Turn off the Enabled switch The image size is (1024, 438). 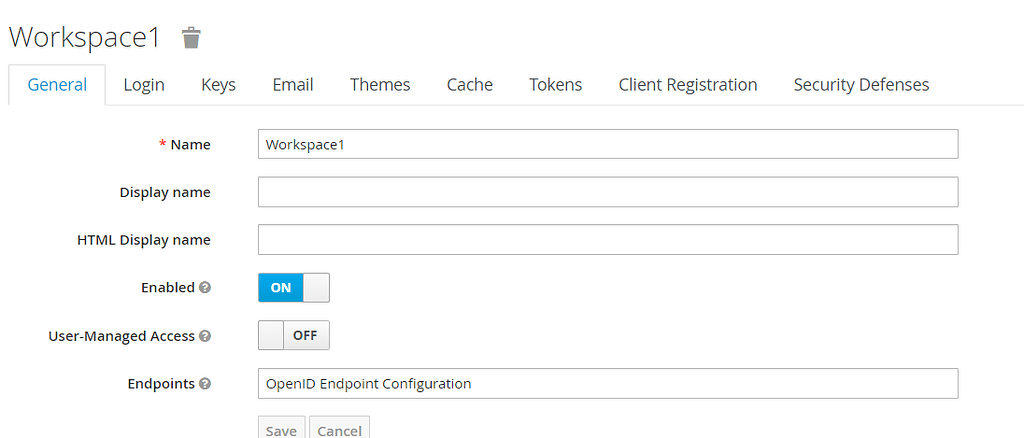pos(293,288)
